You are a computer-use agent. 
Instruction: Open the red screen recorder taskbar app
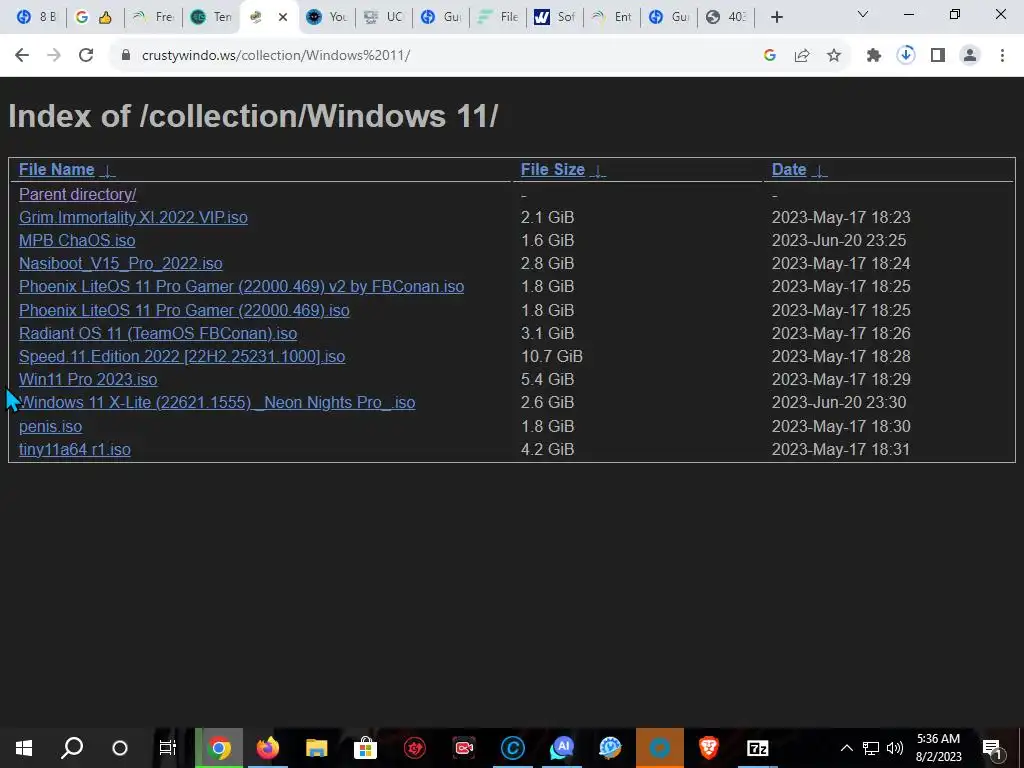(464, 748)
